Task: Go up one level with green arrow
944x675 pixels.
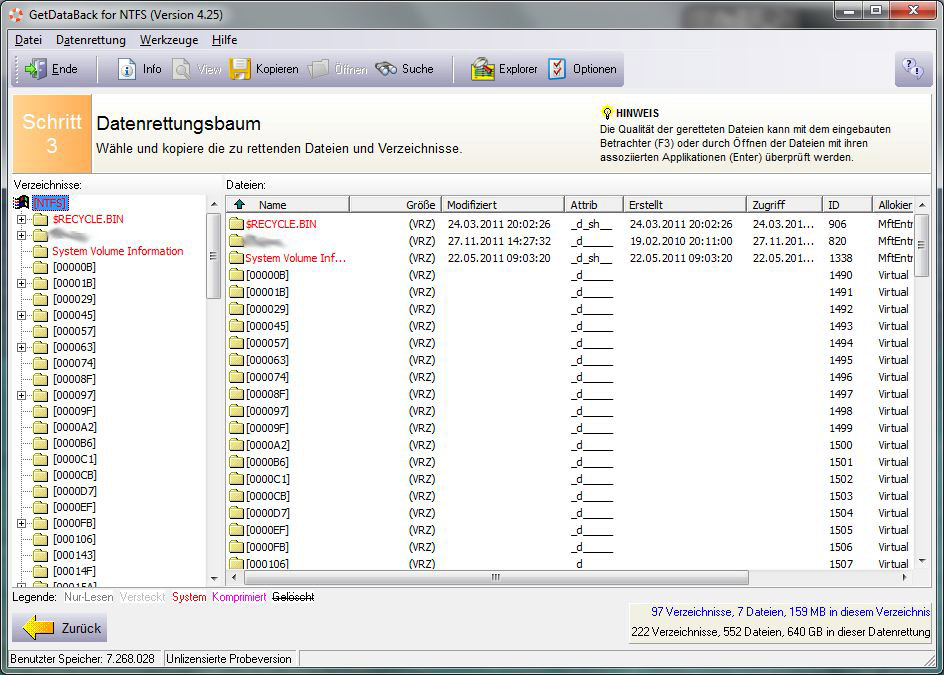Action: (240, 205)
